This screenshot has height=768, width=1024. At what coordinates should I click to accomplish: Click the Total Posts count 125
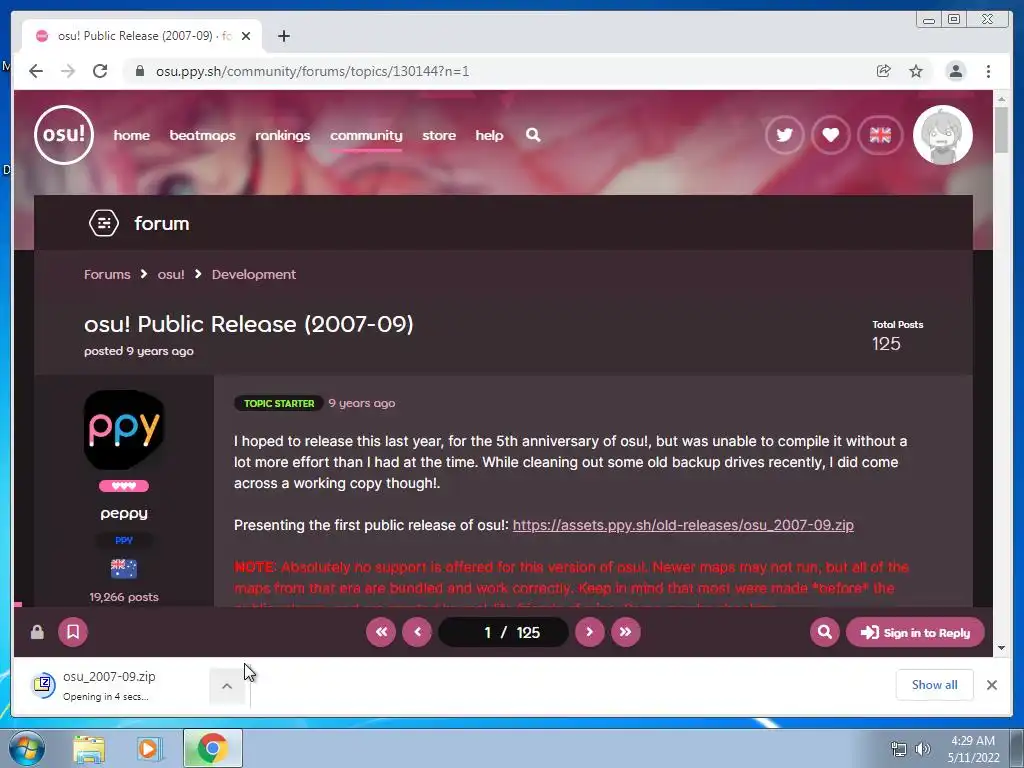[886, 344]
